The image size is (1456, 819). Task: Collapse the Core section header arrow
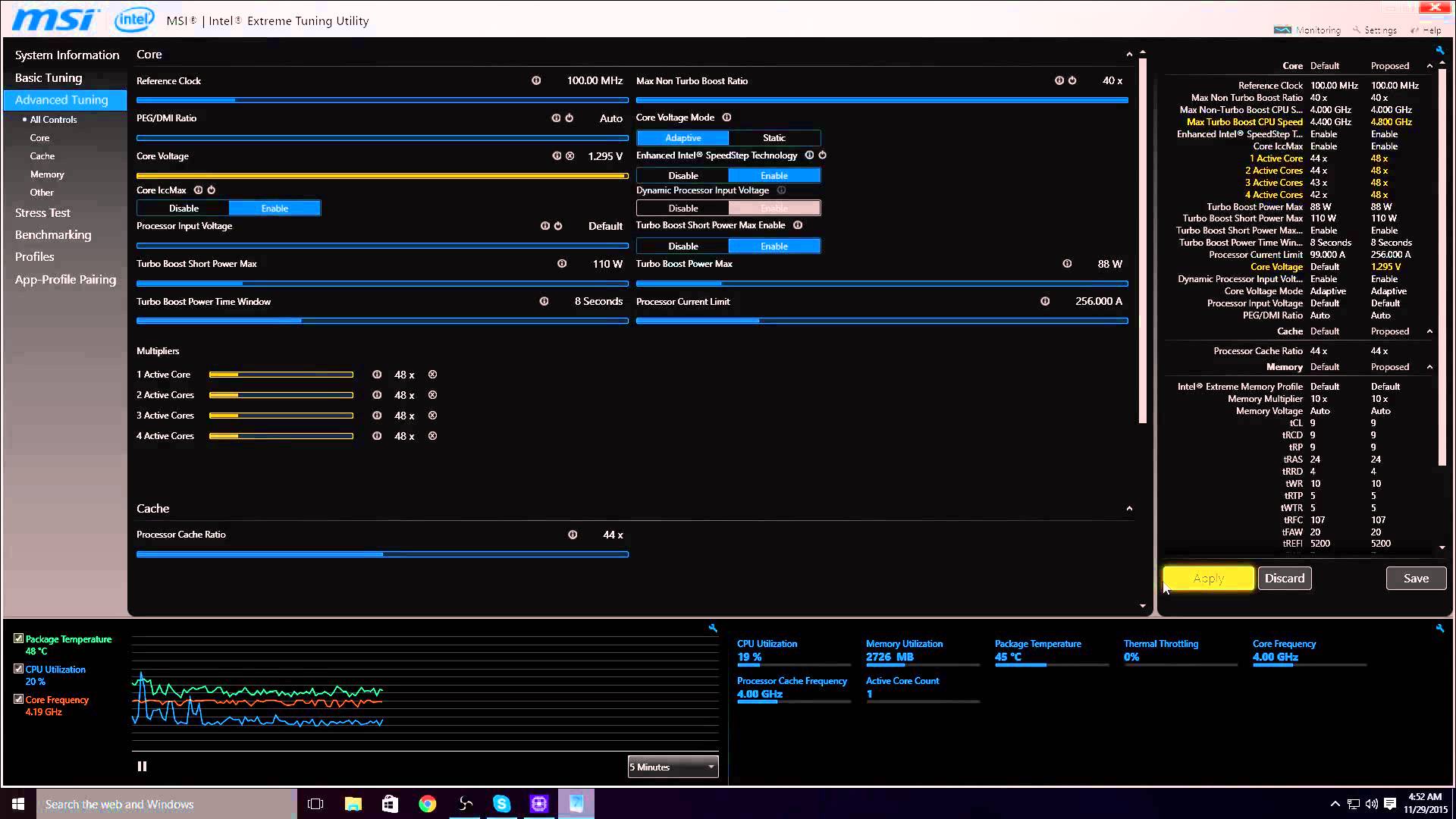click(x=1129, y=55)
